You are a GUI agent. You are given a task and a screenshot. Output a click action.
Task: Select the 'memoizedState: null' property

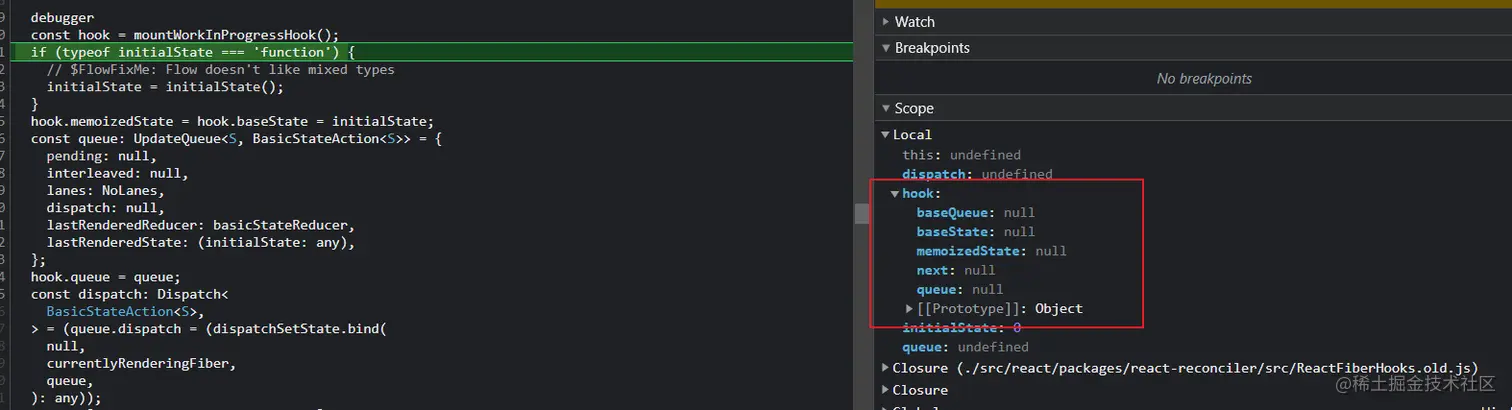[x=991, y=251]
